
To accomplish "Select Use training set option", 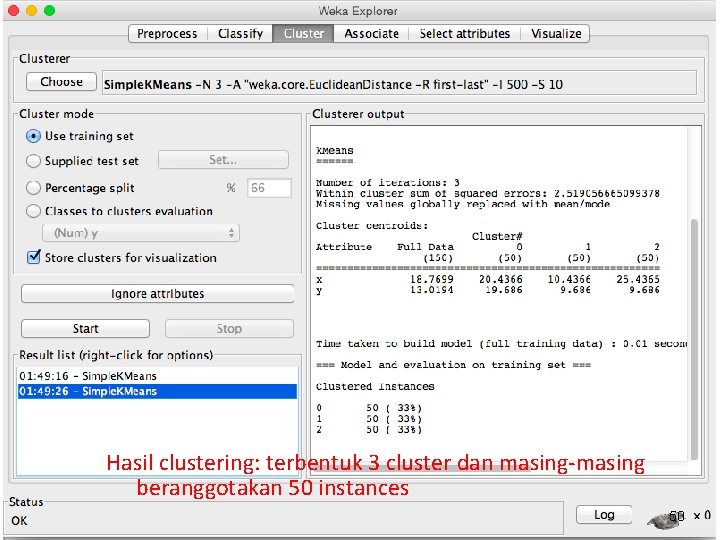I will (80, 136).
